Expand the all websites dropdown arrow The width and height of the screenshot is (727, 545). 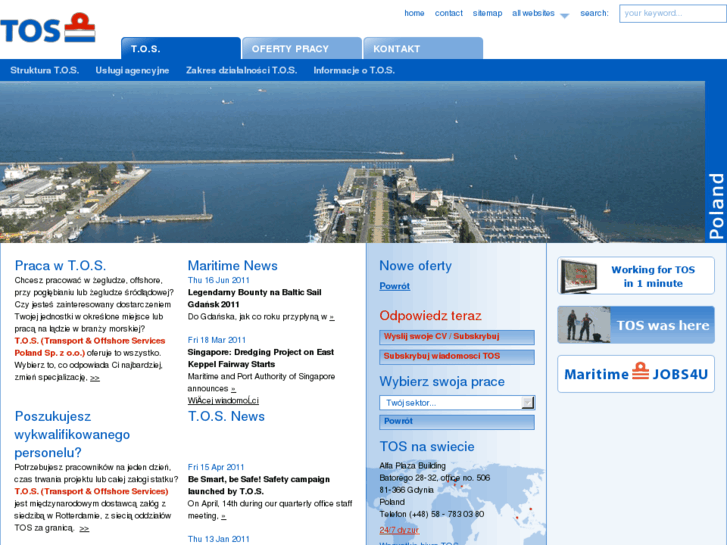[x=564, y=15]
